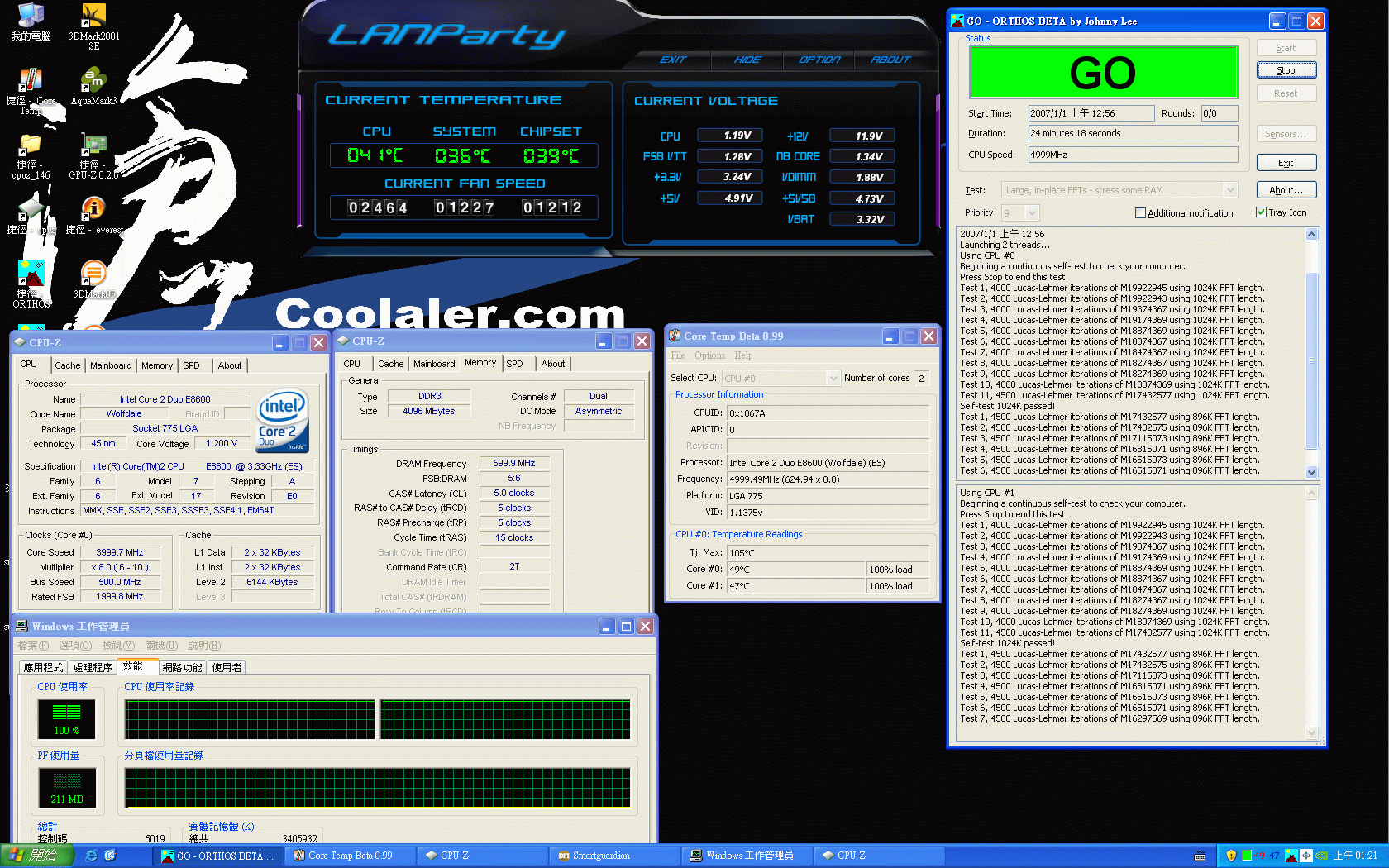Open the File menu in Core Temp
The width and height of the screenshot is (1389, 868).
click(x=678, y=355)
